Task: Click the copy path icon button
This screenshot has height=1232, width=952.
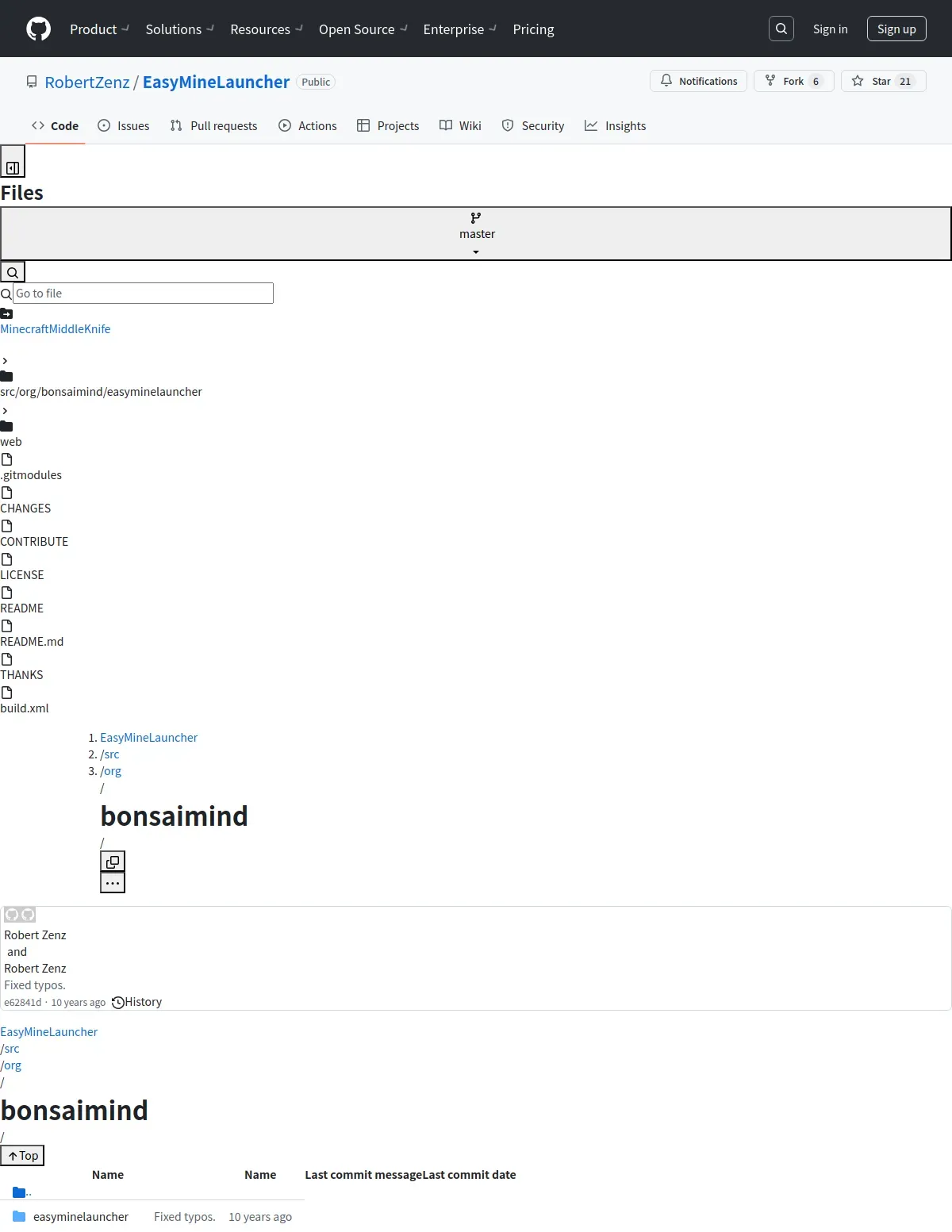Action: 113,862
